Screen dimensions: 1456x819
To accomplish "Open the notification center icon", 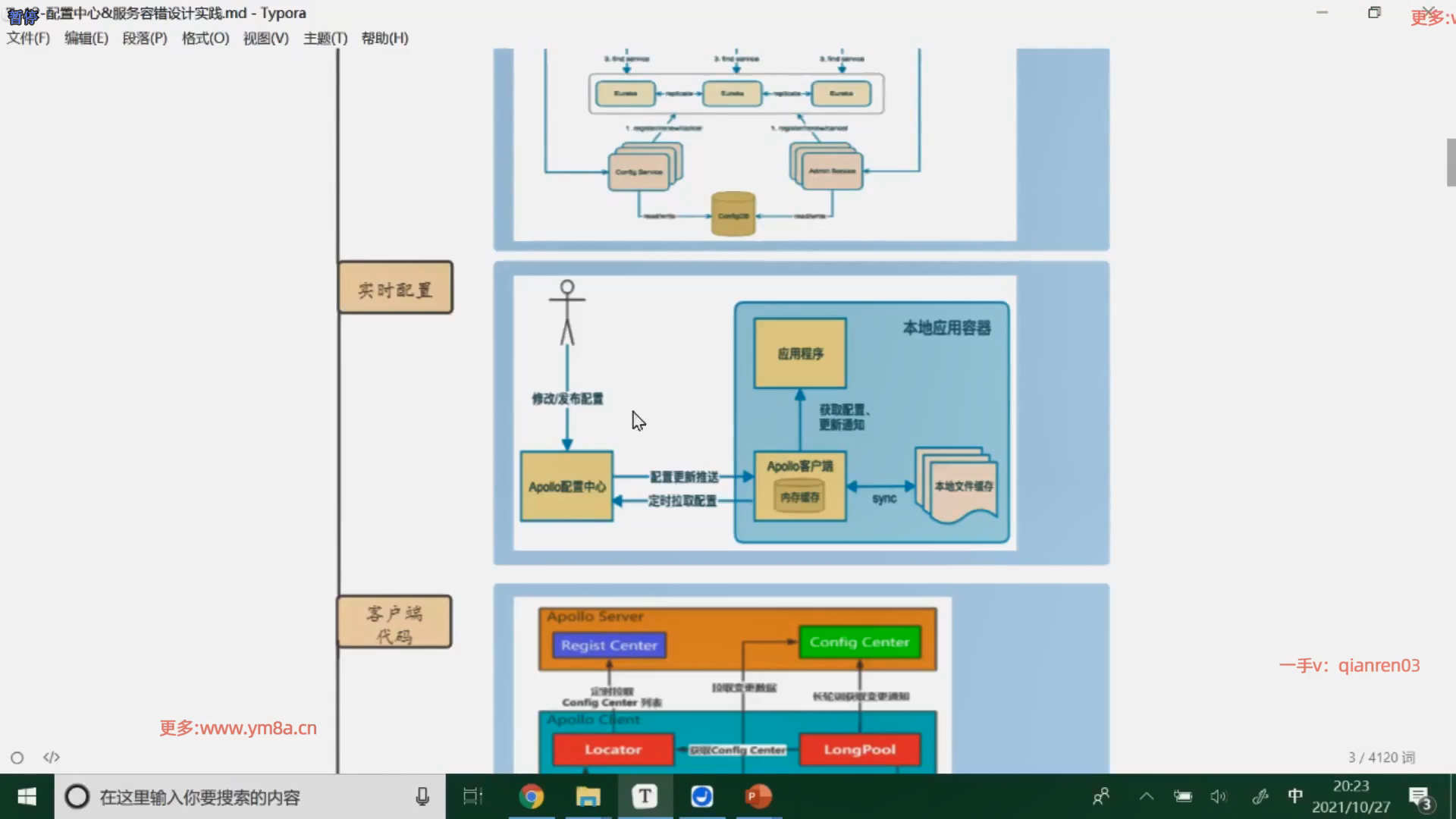I will point(1420,797).
